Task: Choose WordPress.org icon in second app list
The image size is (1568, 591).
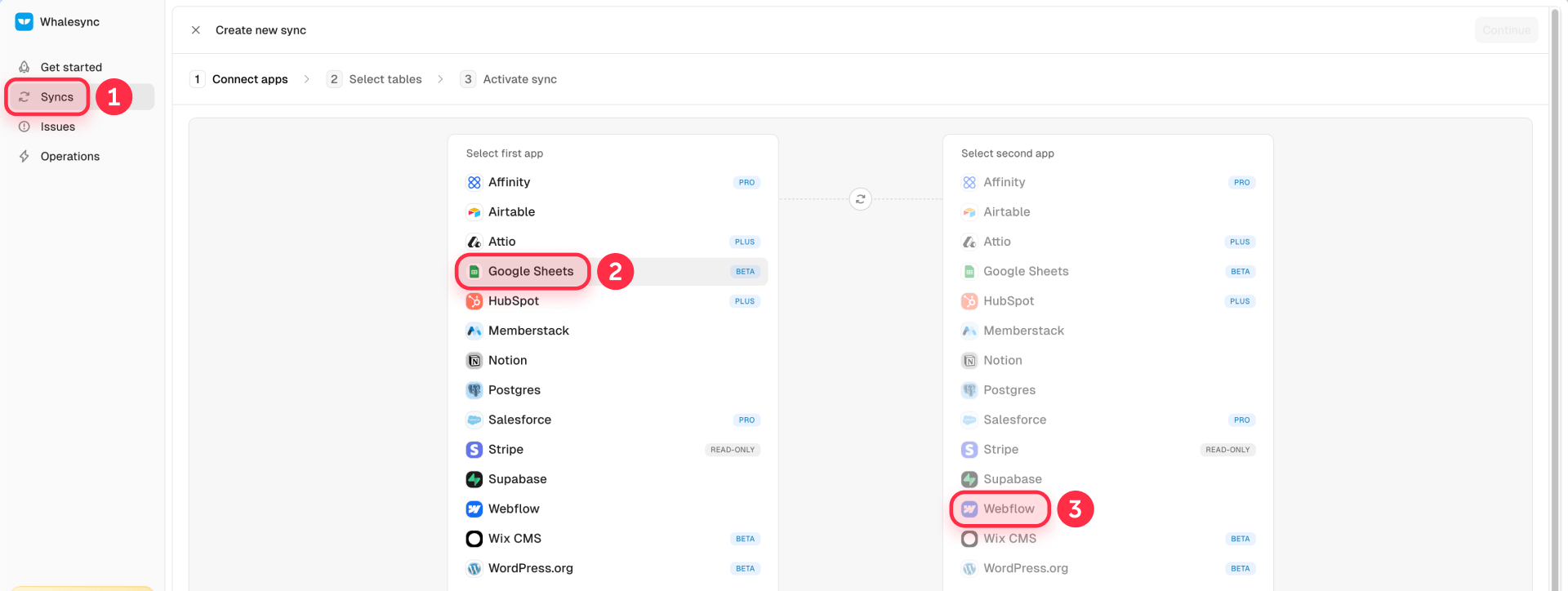Action: [x=969, y=568]
